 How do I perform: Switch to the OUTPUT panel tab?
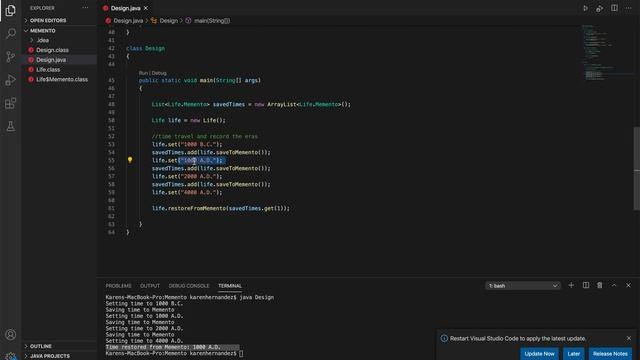pyautogui.click(x=150, y=286)
